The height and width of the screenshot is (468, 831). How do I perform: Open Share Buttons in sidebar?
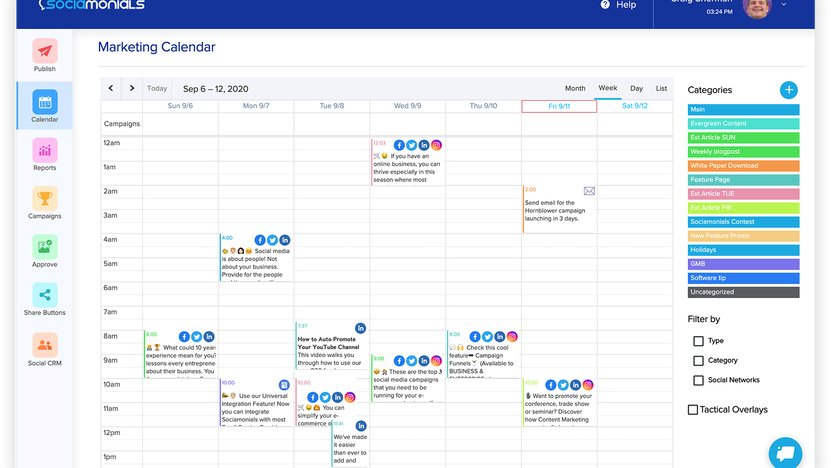pyautogui.click(x=45, y=295)
